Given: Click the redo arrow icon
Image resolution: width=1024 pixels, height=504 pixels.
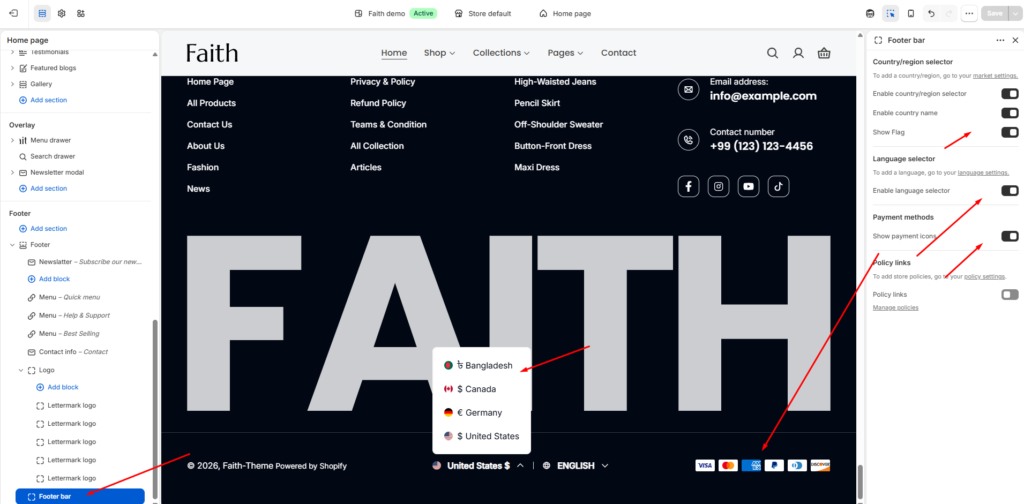Looking at the screenshot, I should [949, 13].
